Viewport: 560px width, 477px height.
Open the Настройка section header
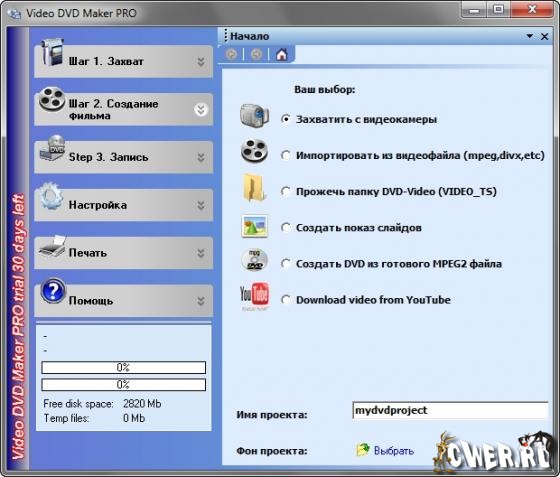pyautogui.click(x=124, y=205)
